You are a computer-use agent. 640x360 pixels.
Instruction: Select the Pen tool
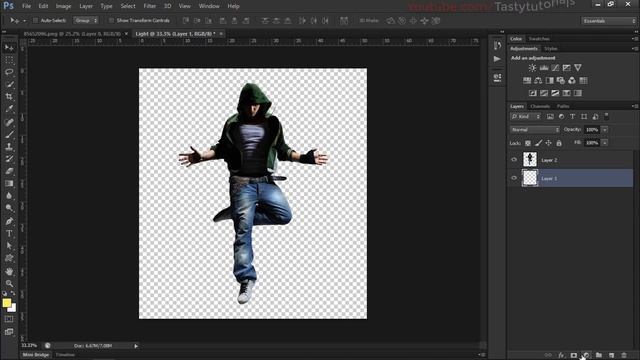coord(9,221)
